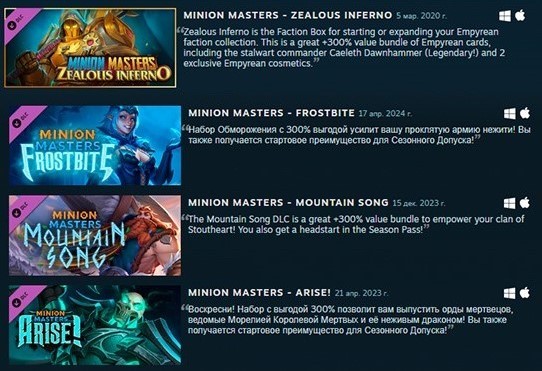The width and height of the screenshot is (542, 371).
Task: Click the DLC badge on Frostbite image
Action: [x=21, y=119]
